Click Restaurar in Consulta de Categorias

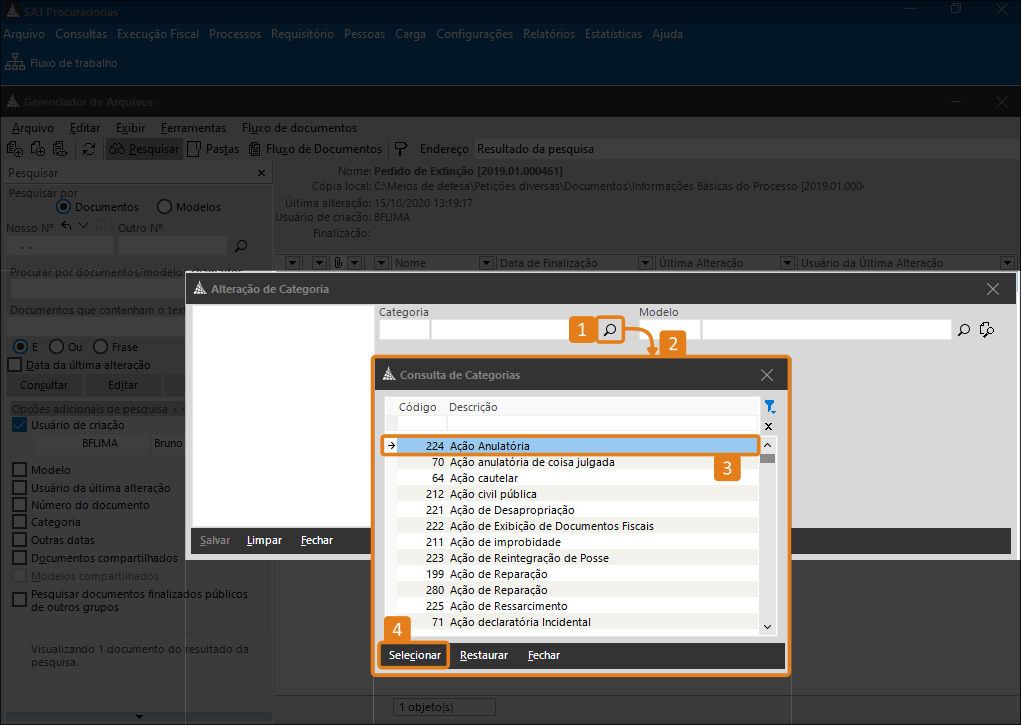[484, 656]
